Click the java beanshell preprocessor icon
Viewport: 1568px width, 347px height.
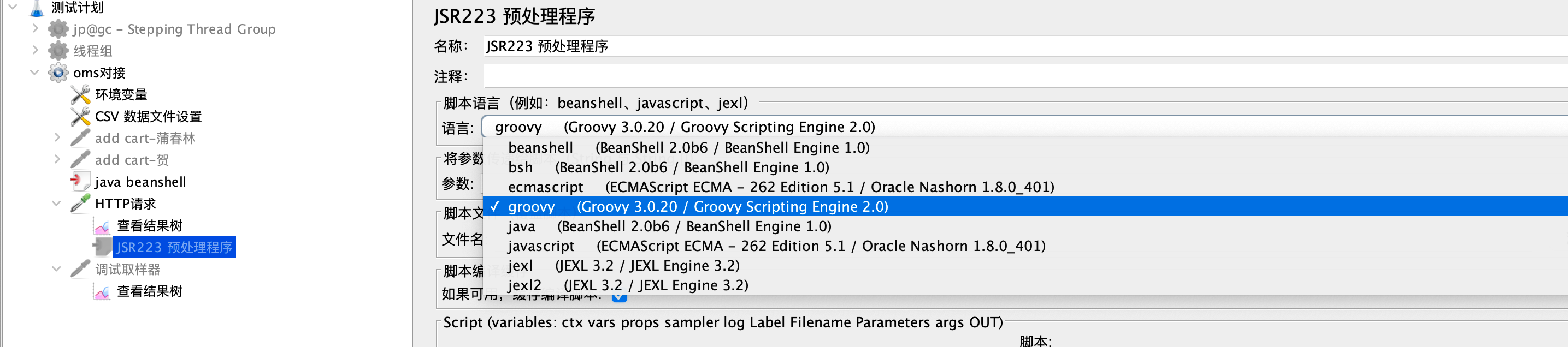pos(79,182)
